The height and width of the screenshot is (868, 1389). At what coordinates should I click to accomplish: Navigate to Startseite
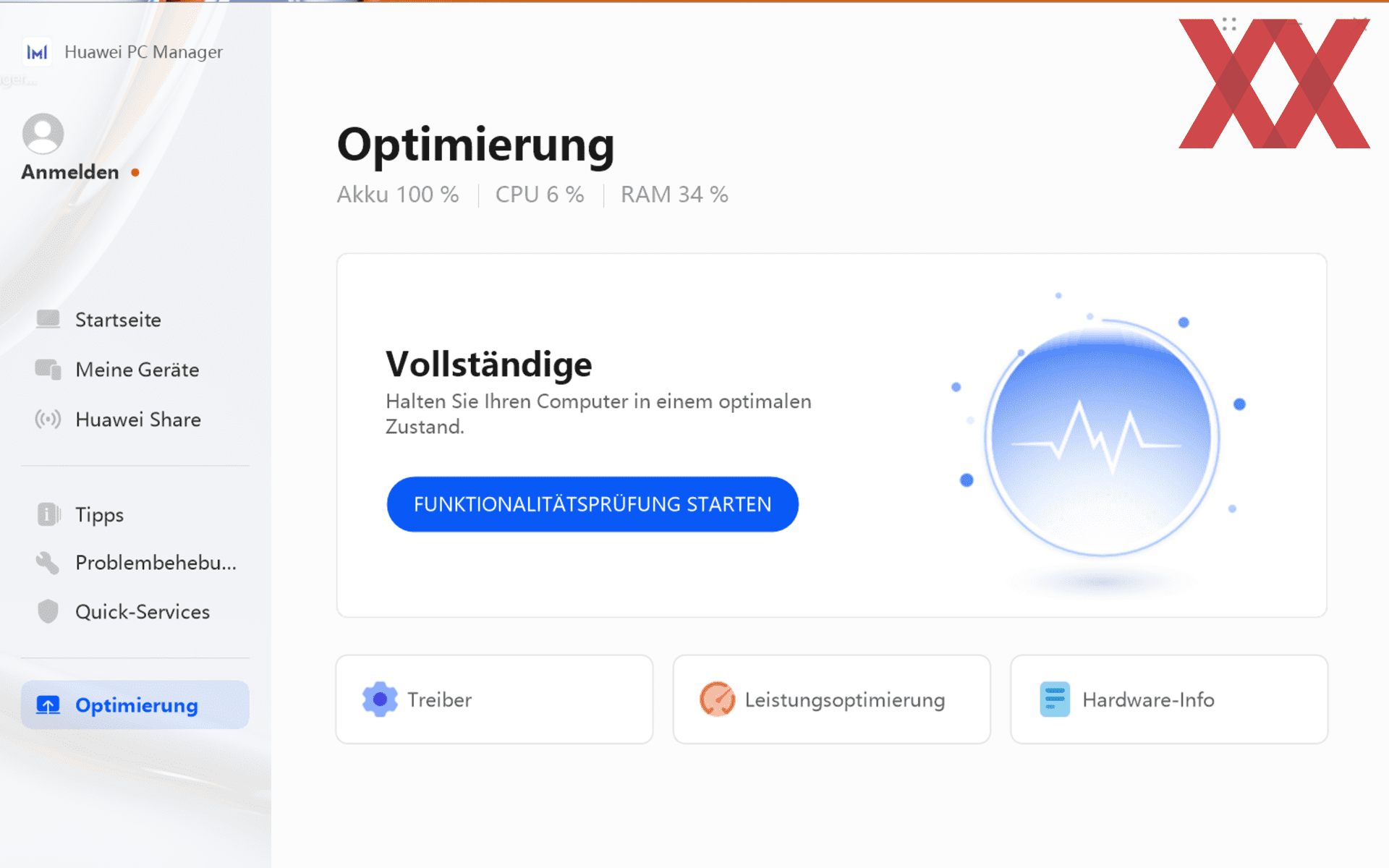tap(119, 320)
